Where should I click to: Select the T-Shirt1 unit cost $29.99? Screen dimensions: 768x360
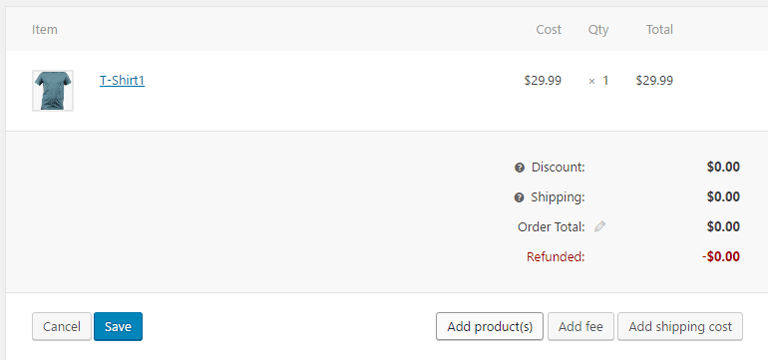(543, 81)
